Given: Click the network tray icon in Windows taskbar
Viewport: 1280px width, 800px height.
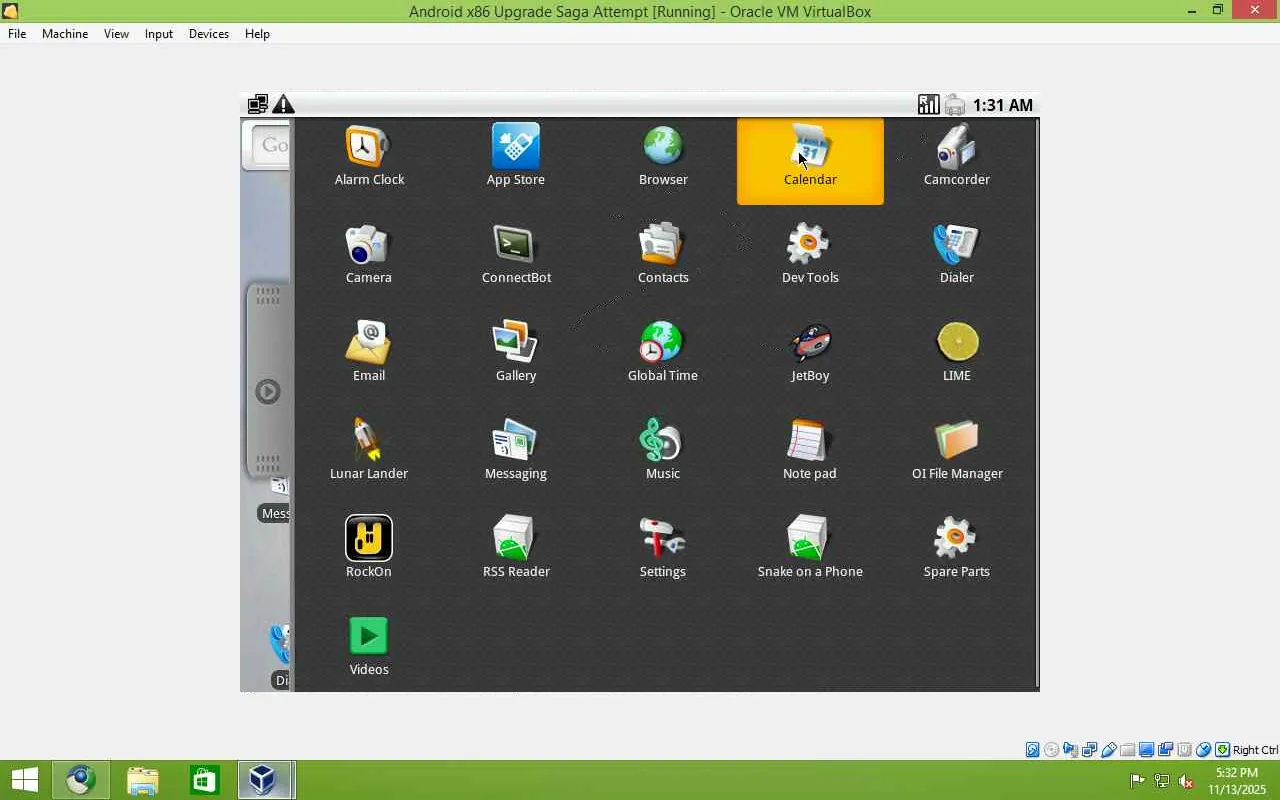Looking at the screenshot, I should pos(1162,781).
